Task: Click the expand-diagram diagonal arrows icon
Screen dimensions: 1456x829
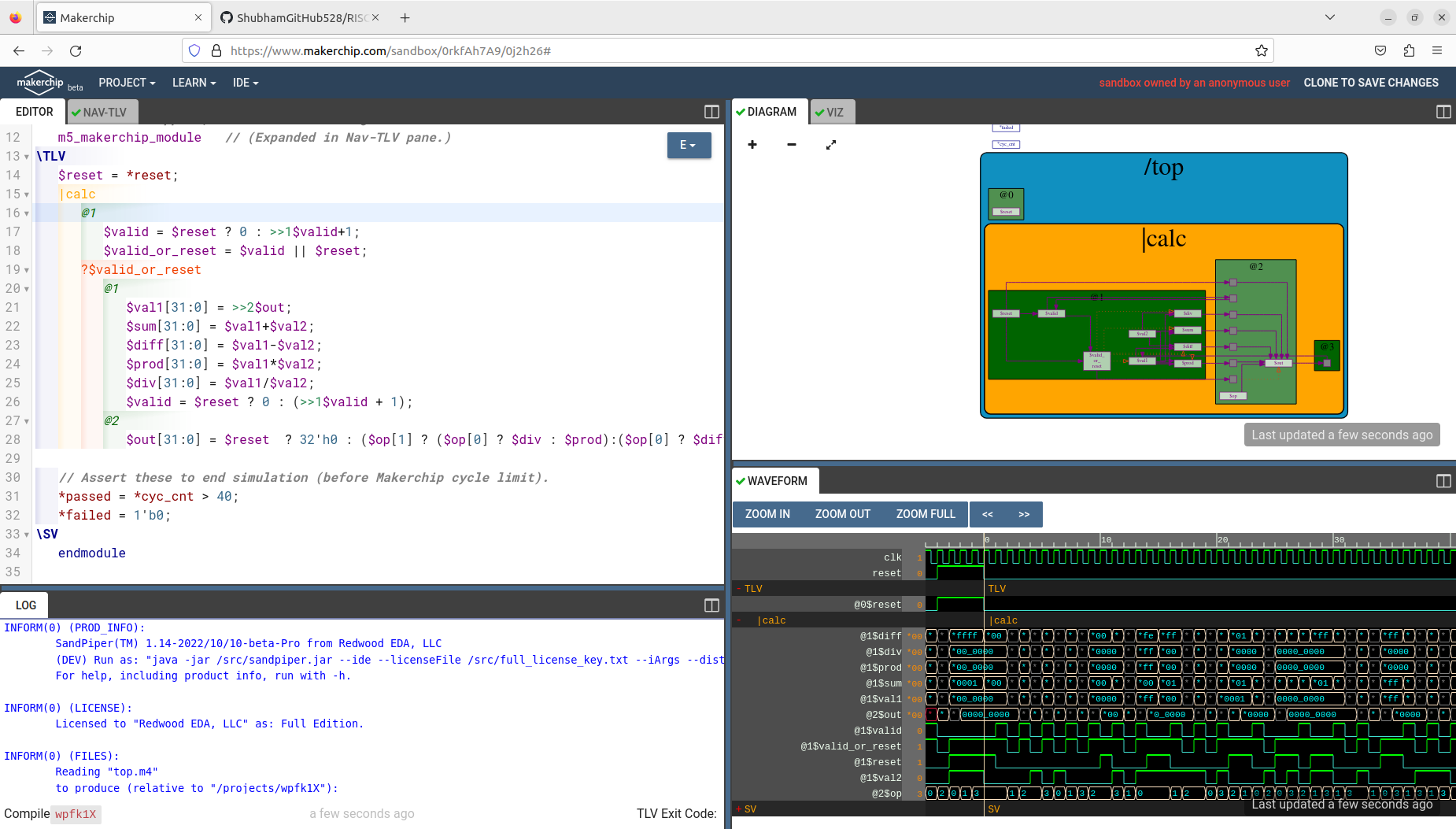Action: point(830,145)
